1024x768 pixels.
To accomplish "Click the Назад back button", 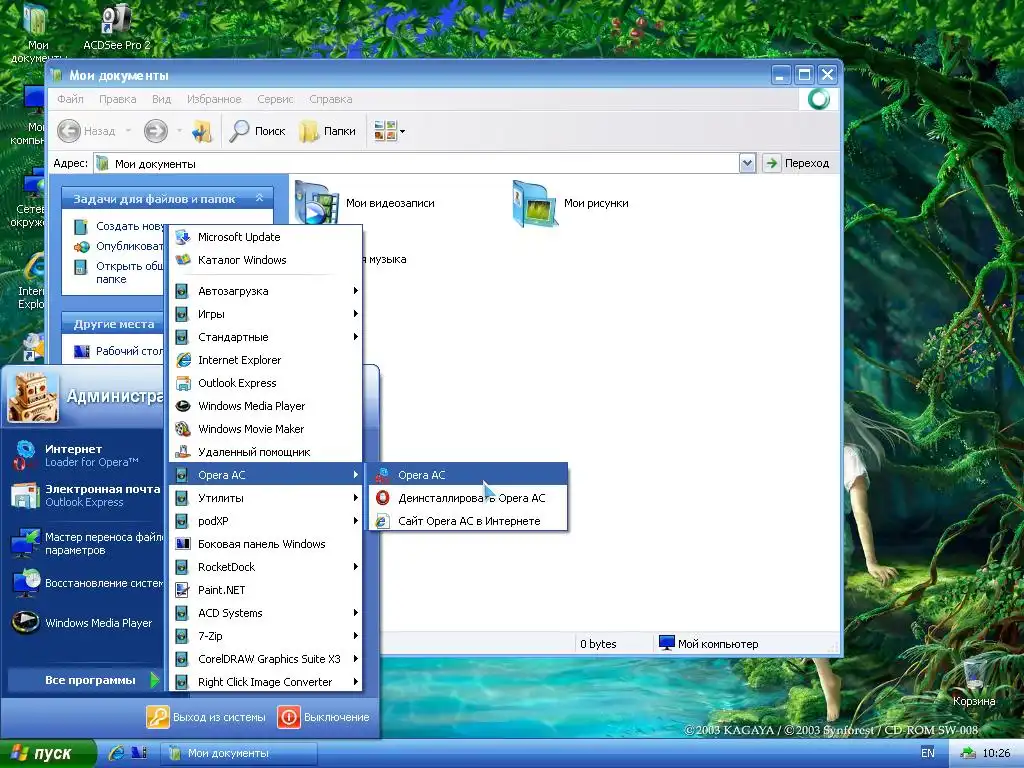I will (88, 131).
